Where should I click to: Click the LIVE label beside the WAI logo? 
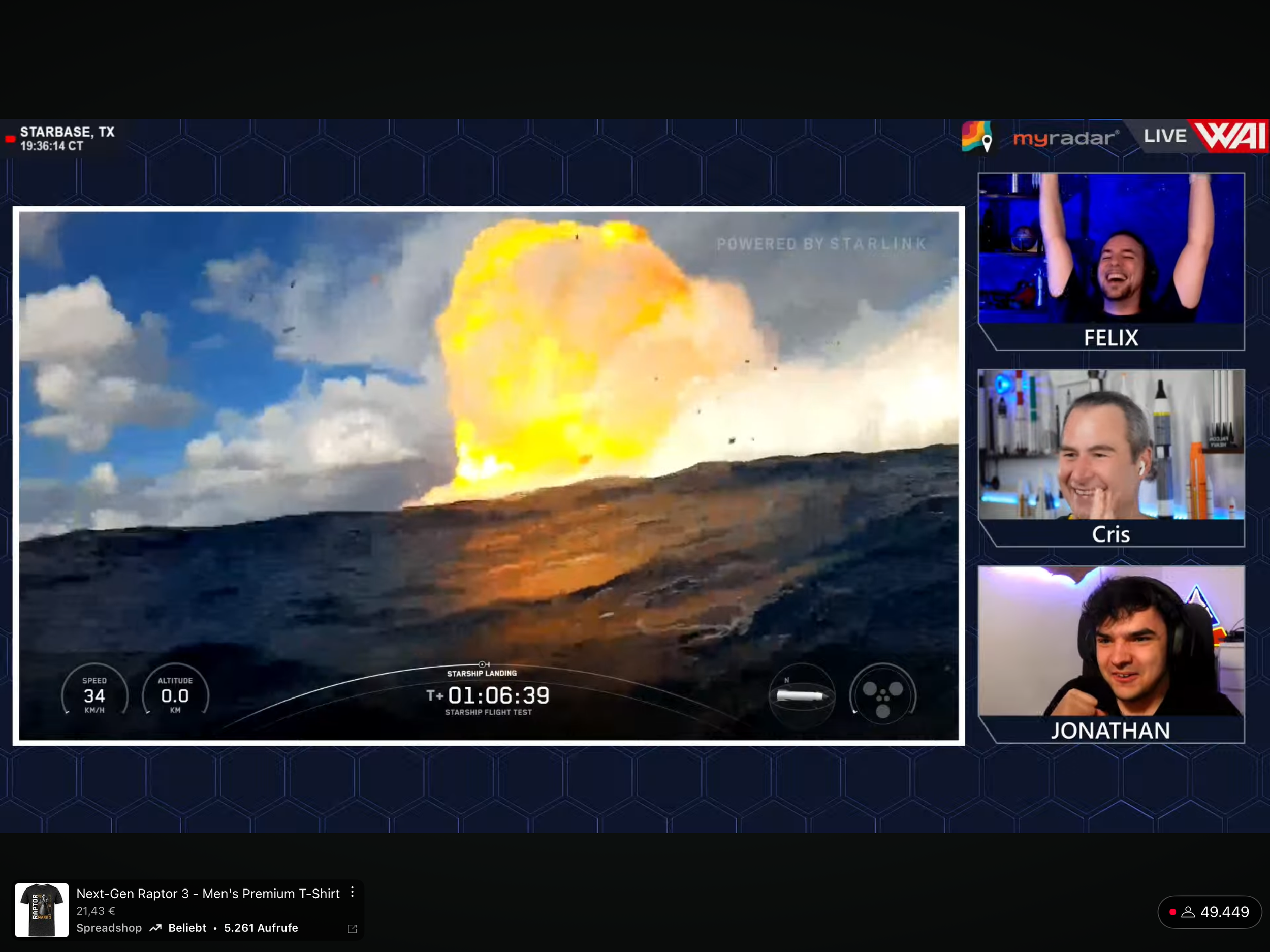(x=1164, y=136)
